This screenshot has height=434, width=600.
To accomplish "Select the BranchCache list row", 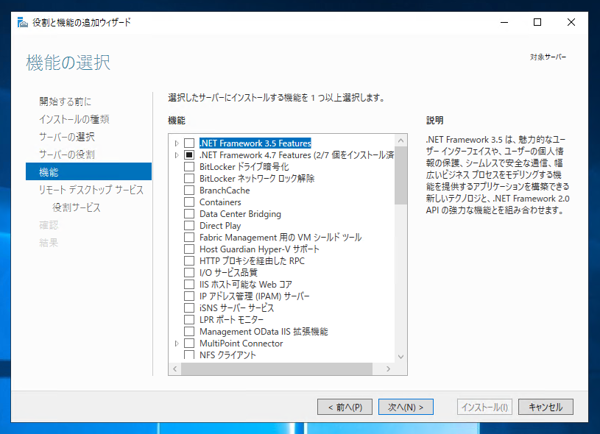I will point(225,190).
